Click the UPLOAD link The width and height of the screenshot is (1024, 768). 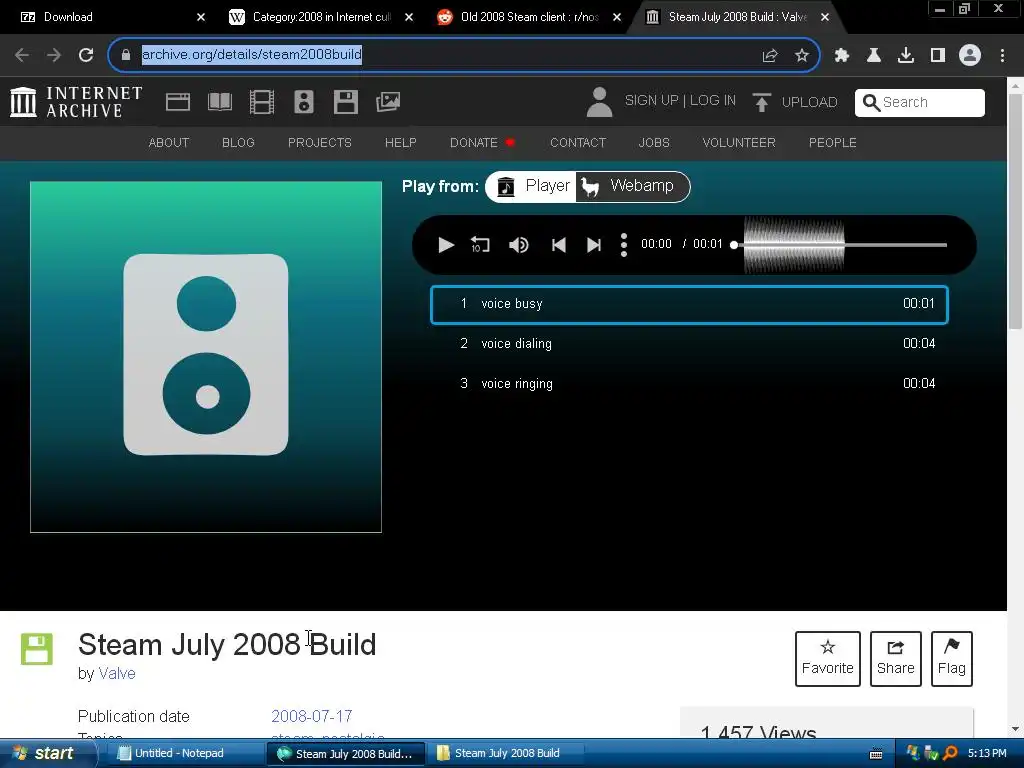pyautogui.click(x=809, y=103)
